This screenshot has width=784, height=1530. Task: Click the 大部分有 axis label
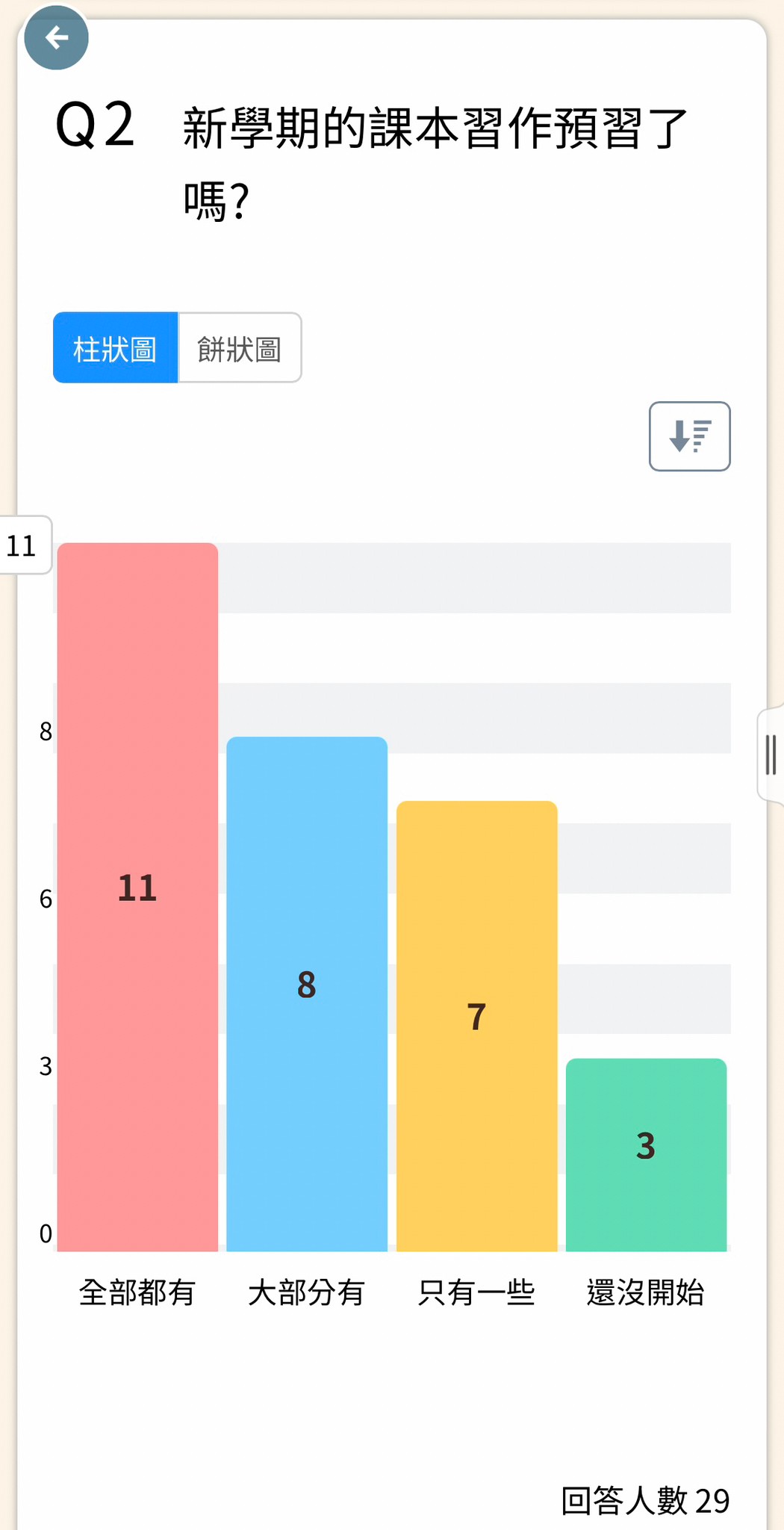(x=307, y=1292)
